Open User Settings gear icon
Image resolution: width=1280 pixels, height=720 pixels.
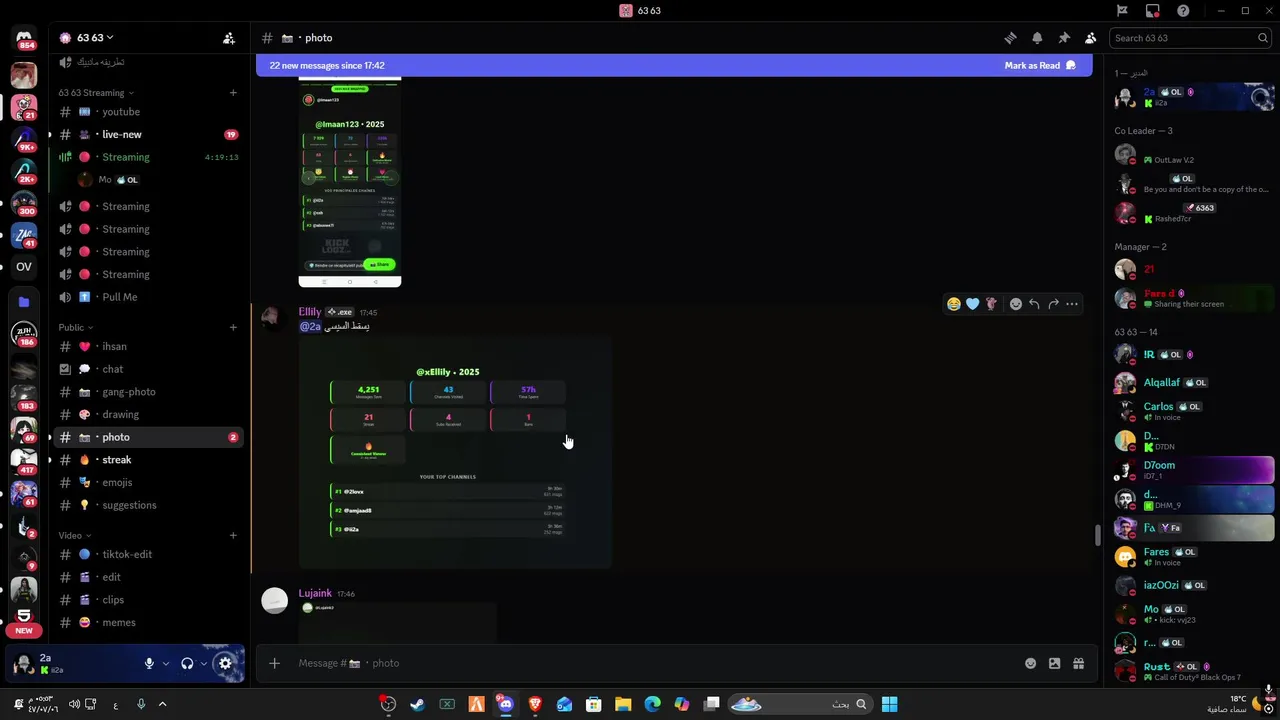tap(225, 663)
